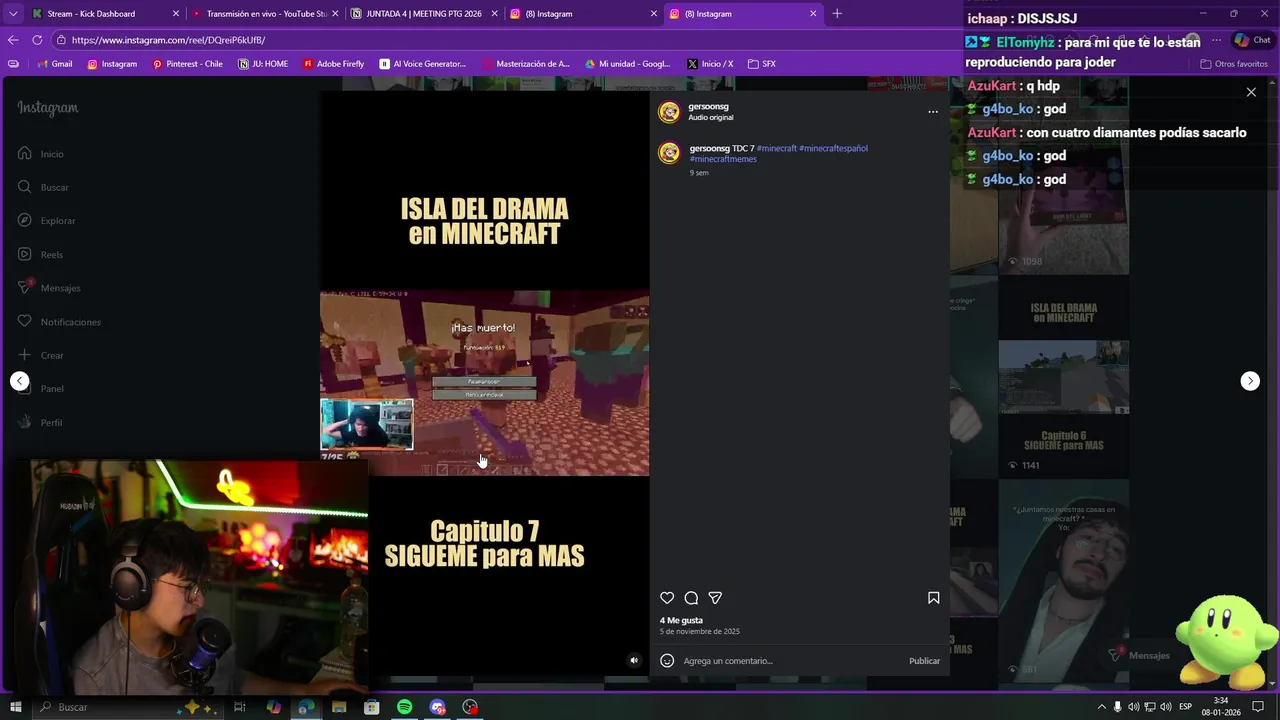This screenshot has width=1280, height=720.
Task: Expand the Otros favoritos folder
Action: coord(1234,64)
